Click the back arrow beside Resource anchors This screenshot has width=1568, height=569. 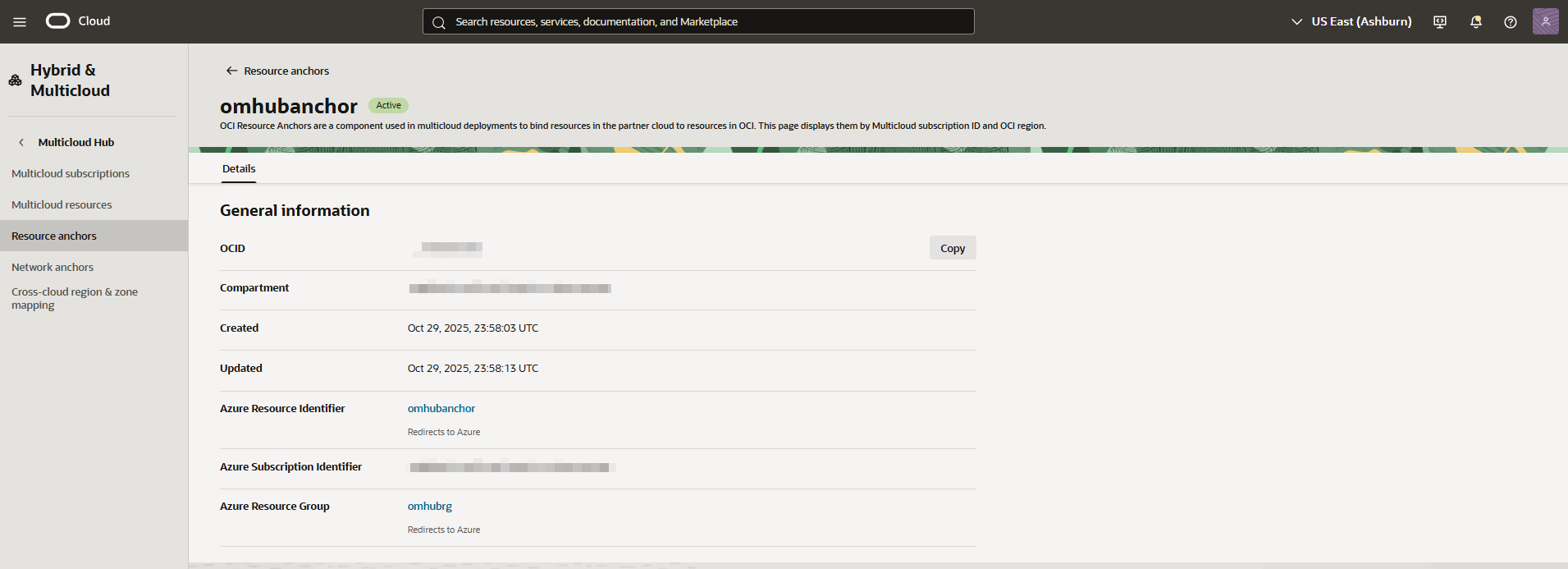pyautogui.click(x=231, y=71)
